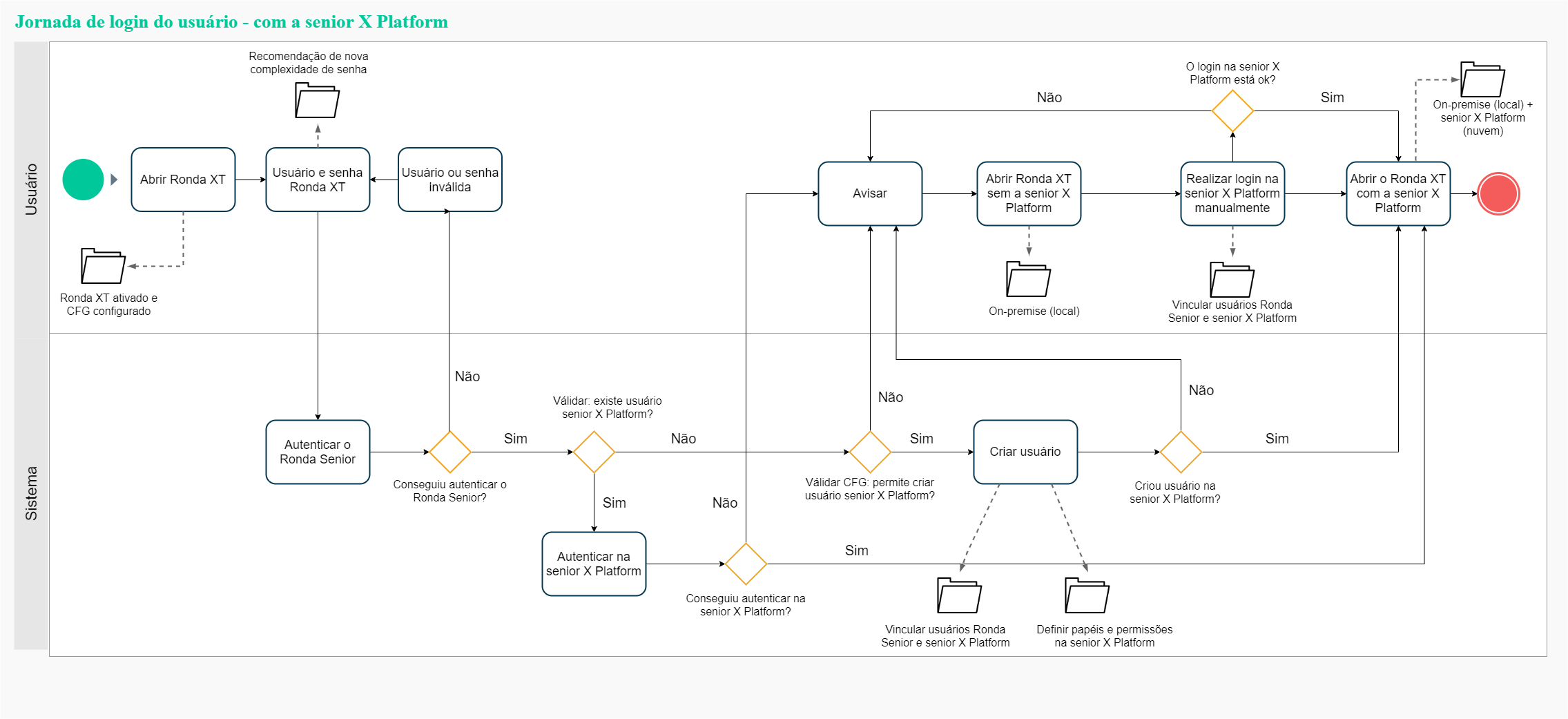Select the 'Conseguiu autenticar o Ronda Senior?' diamond

[x=449, y=452]
